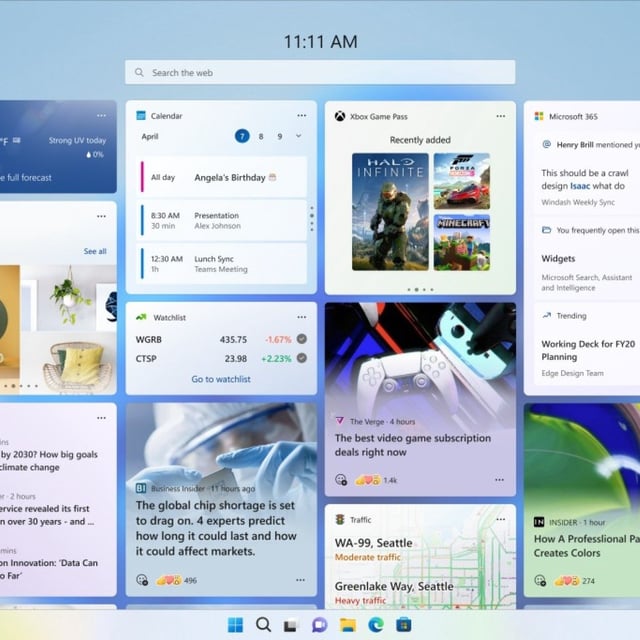Launch the Teams Chat taskbar icon
Screen dimensions: 640x640
(x=319, y=625)
